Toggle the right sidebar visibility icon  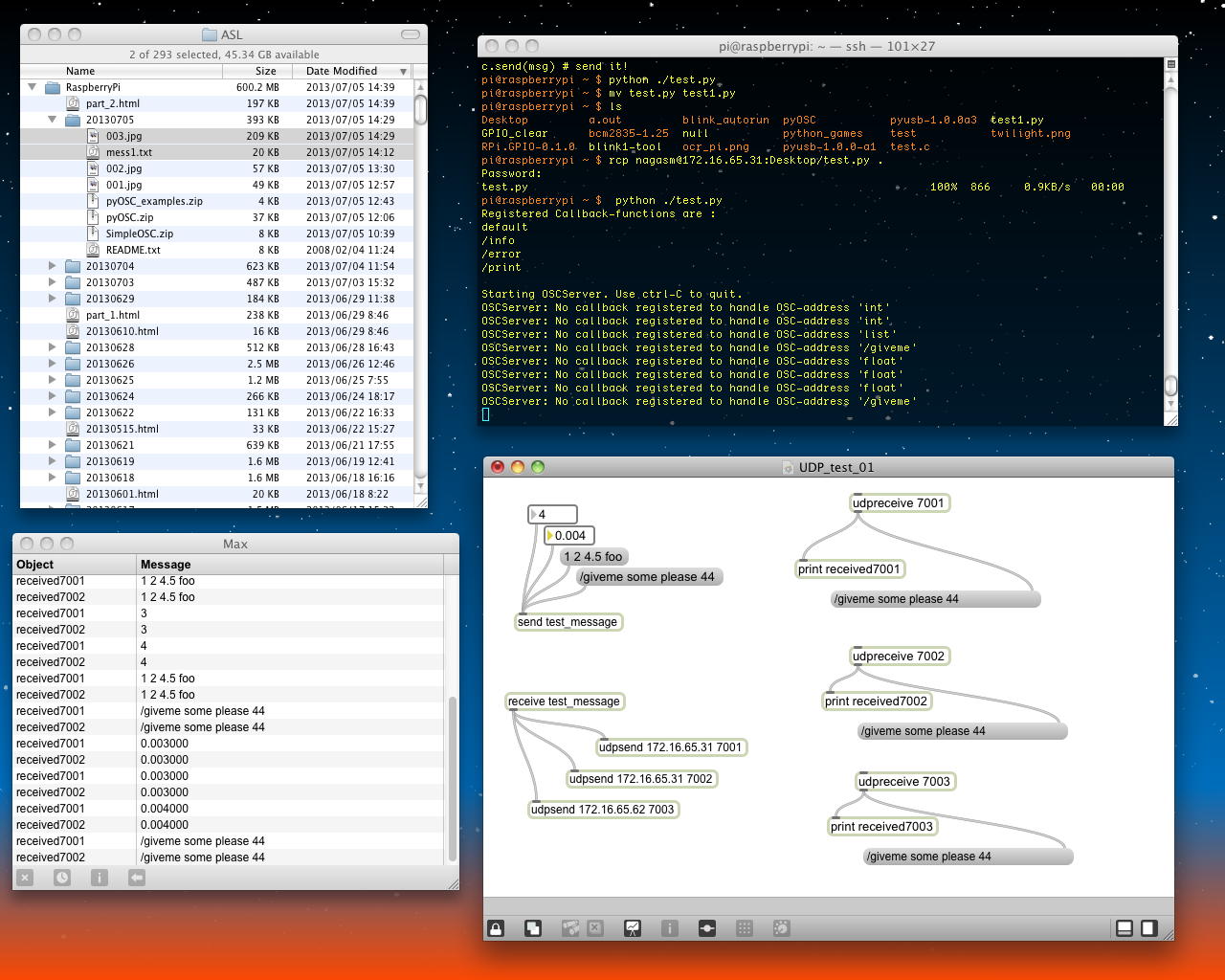(1148, 928)
